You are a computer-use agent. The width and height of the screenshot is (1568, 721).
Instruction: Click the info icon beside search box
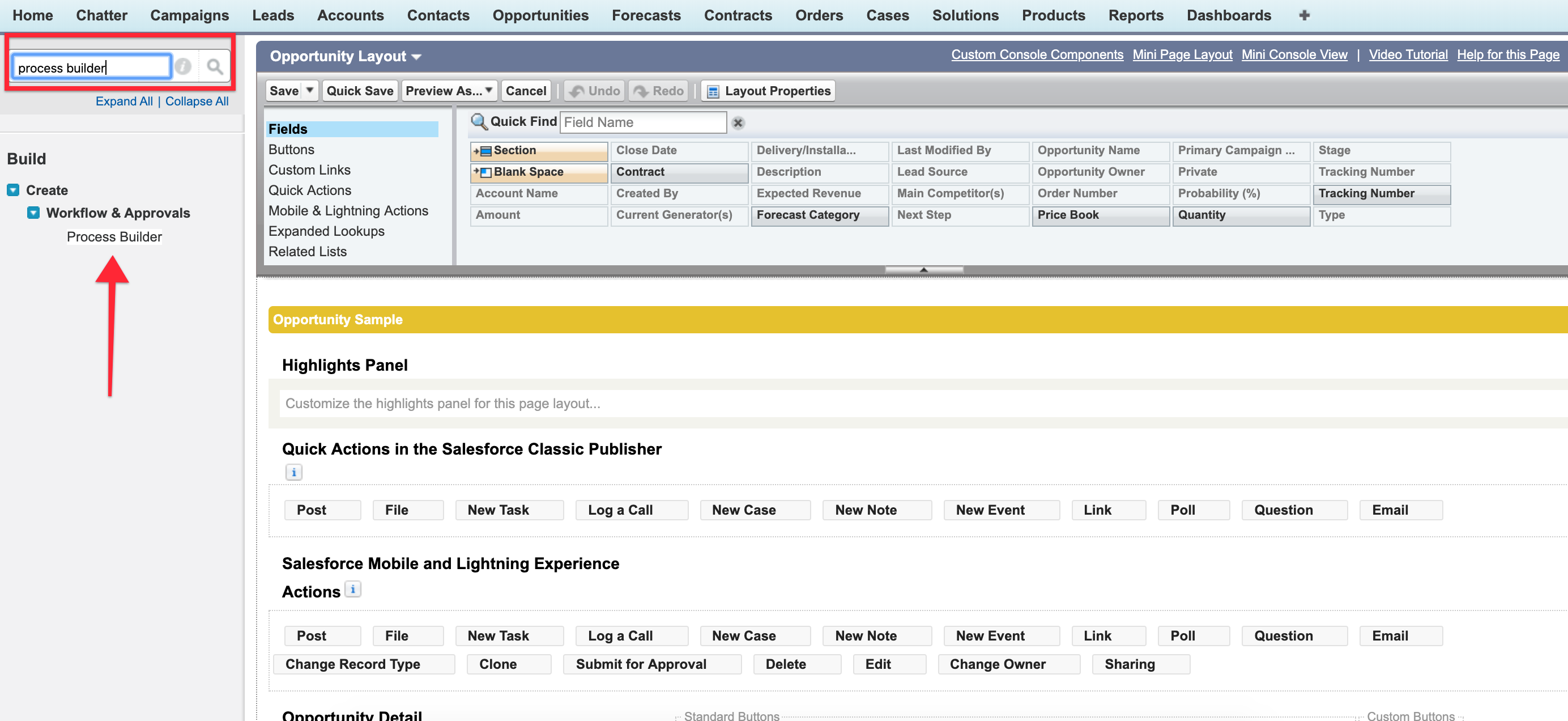tap(183, 66)
